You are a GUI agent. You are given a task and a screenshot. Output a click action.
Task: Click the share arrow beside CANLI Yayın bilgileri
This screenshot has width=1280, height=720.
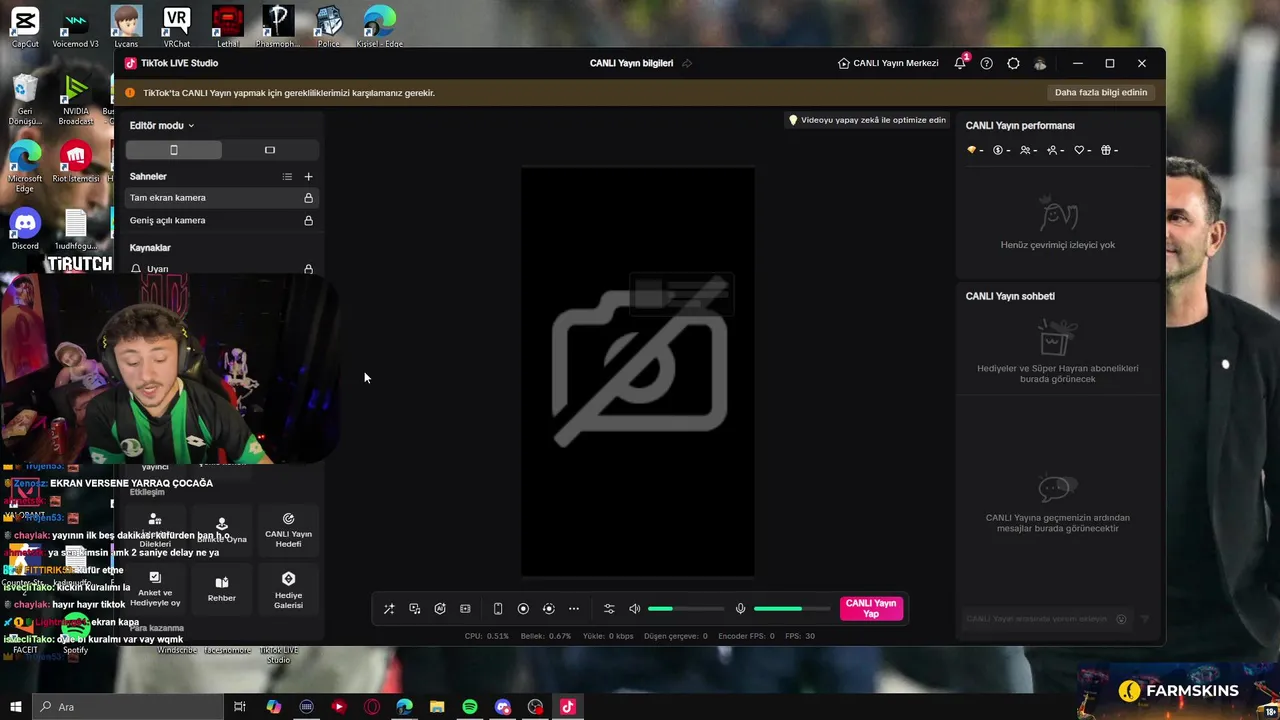click(687, 63)
